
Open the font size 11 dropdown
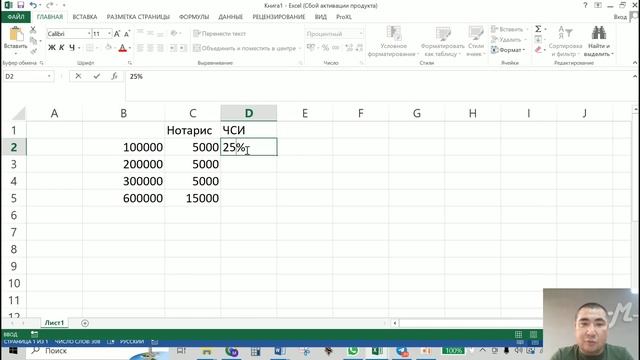click(x=109, y=34)
